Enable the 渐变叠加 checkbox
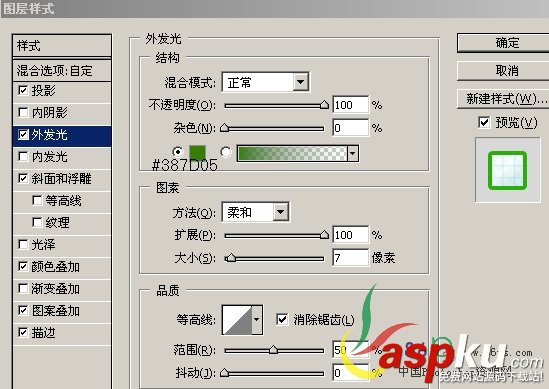The width and height of the screenshot is (549, 389). [x=23, y=289]
